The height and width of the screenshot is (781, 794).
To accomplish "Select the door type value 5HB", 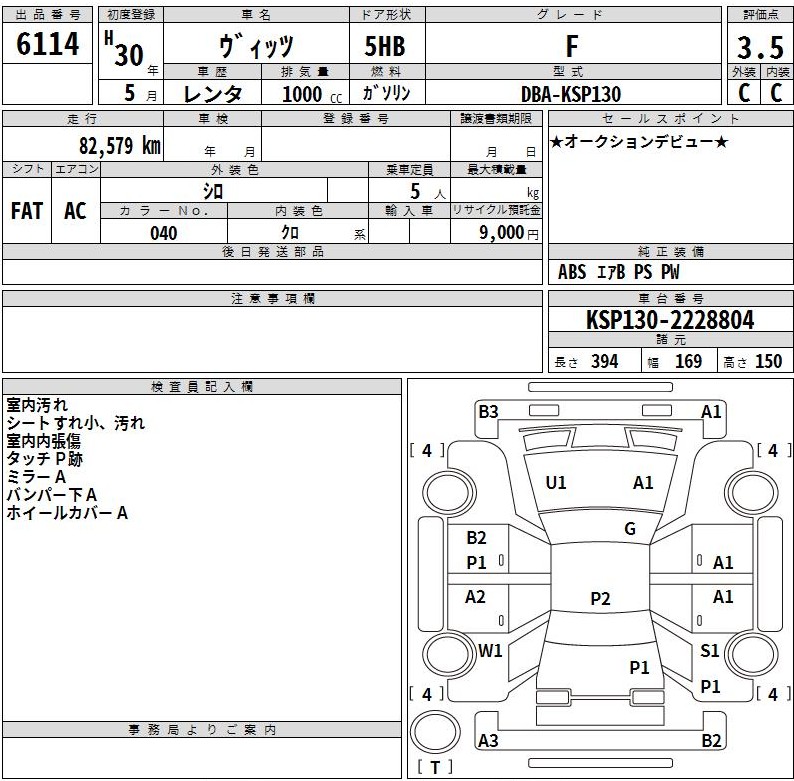I will 385,47.
